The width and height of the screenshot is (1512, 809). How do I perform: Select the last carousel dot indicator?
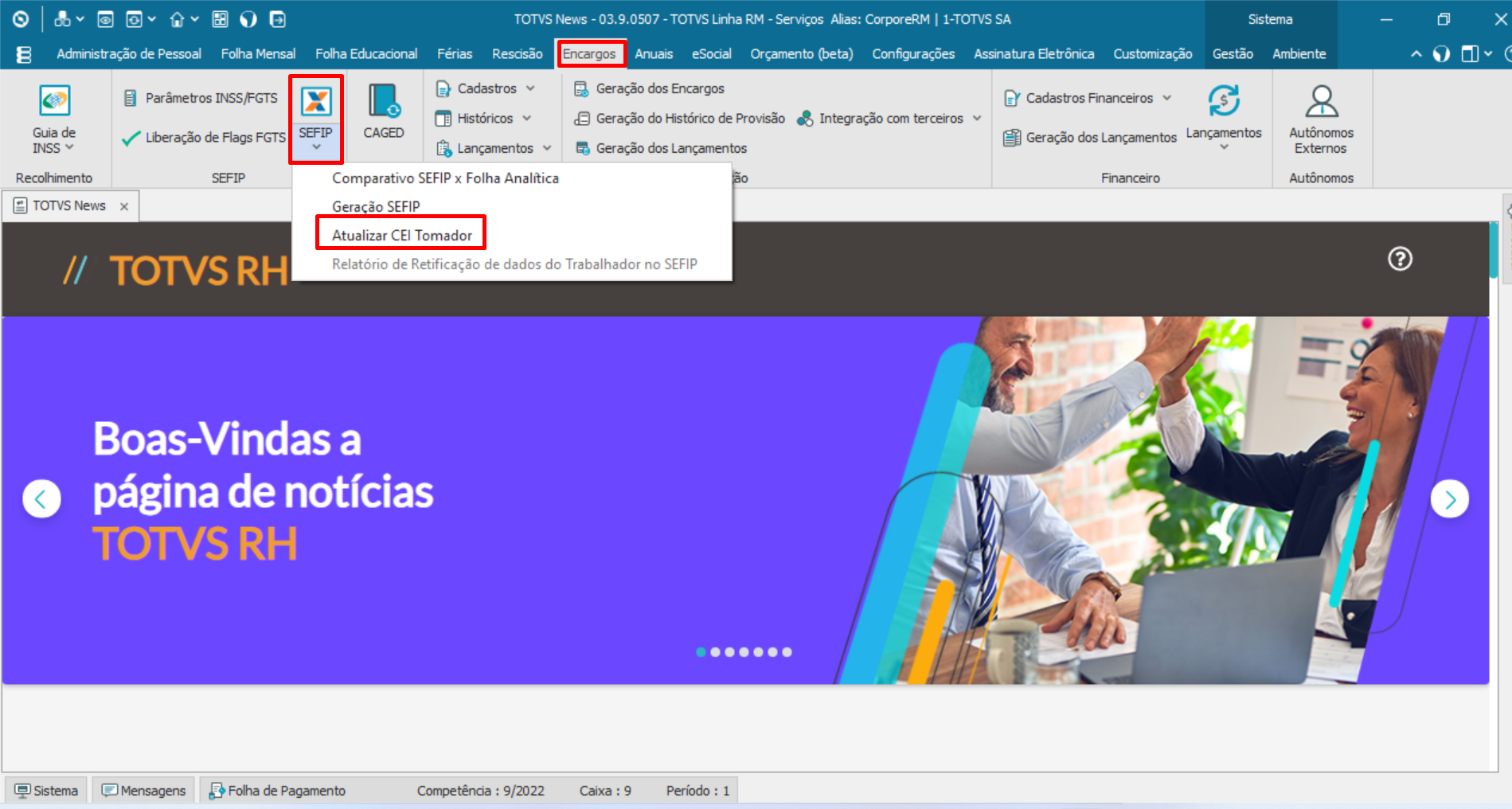(787, 652)
